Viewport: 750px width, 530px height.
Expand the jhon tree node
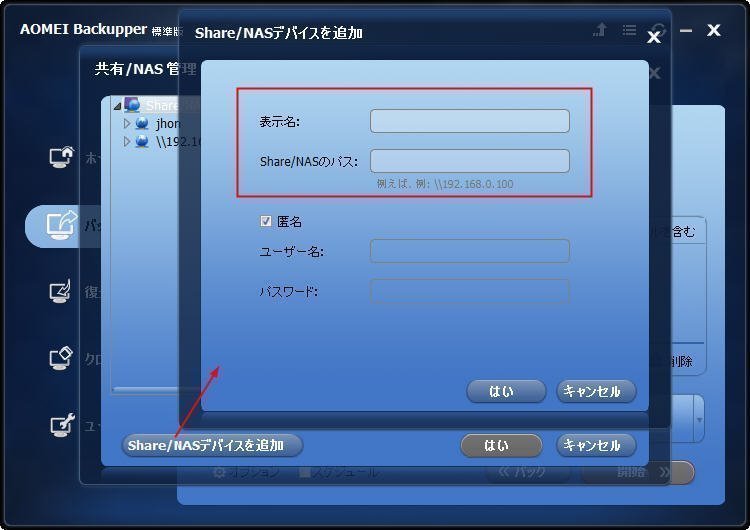click(126, 123)
